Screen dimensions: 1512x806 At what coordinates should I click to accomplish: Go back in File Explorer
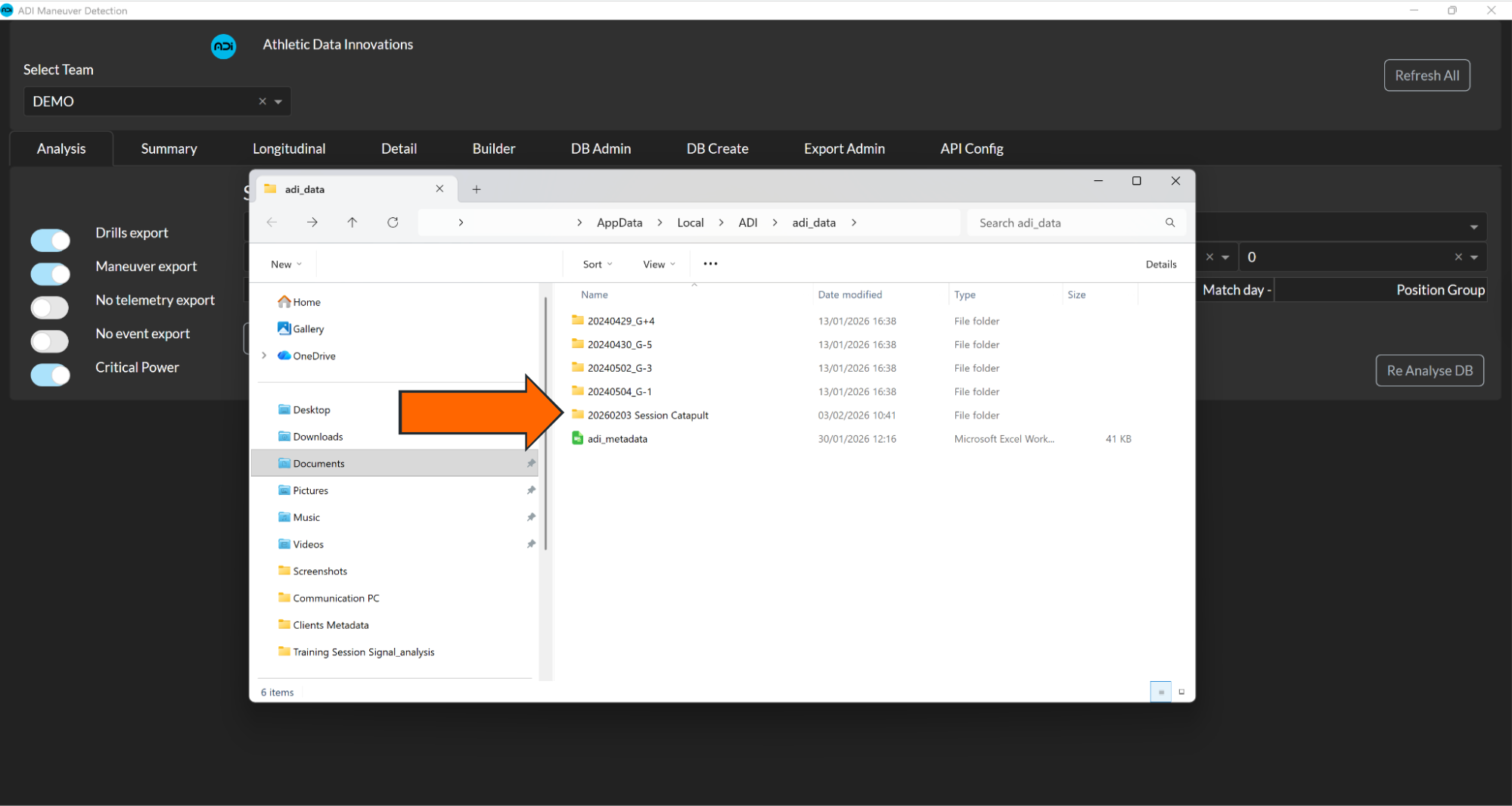(x=272, y=222)
